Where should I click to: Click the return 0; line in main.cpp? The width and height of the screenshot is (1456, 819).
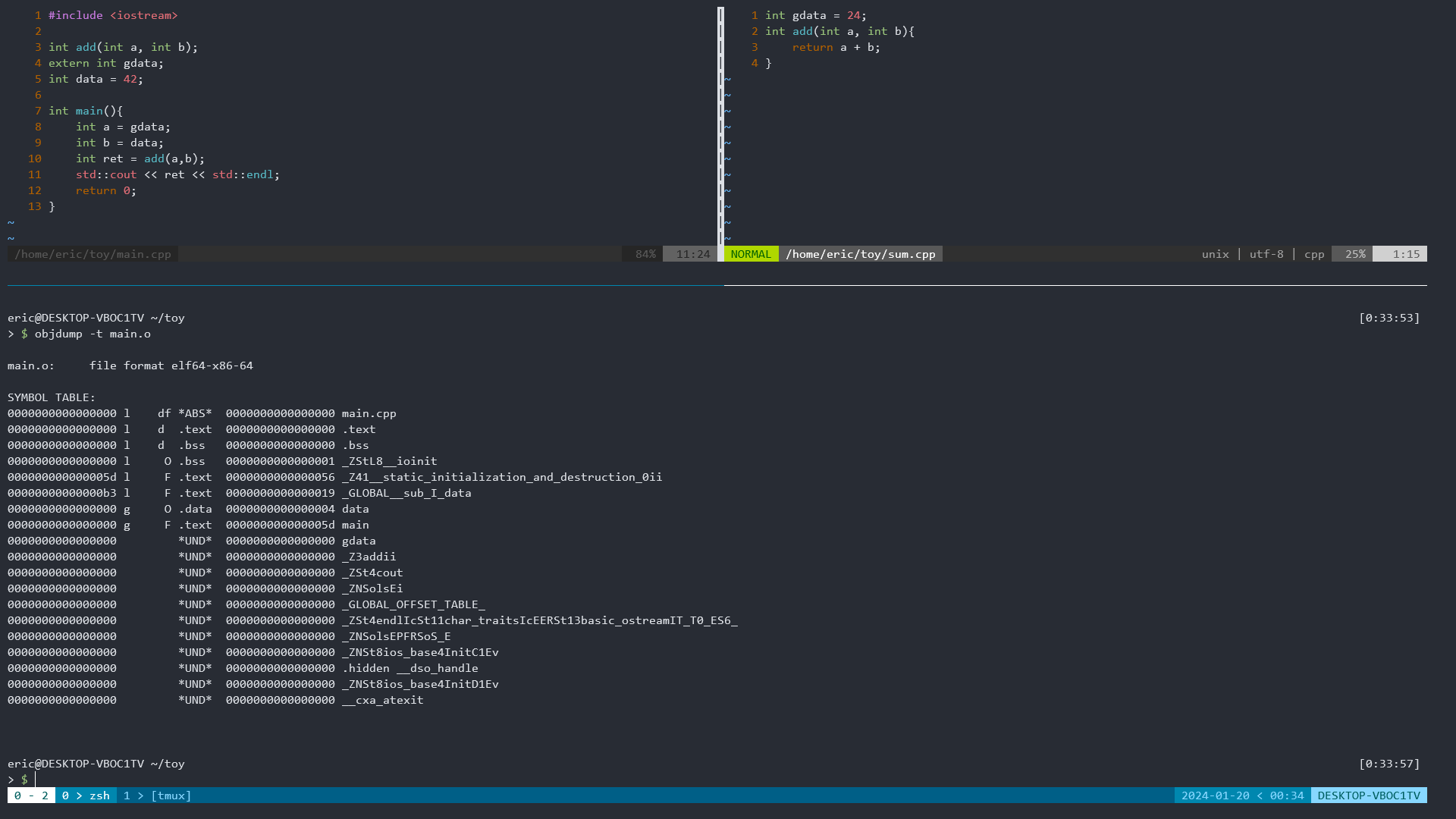(x=106, y=190)
